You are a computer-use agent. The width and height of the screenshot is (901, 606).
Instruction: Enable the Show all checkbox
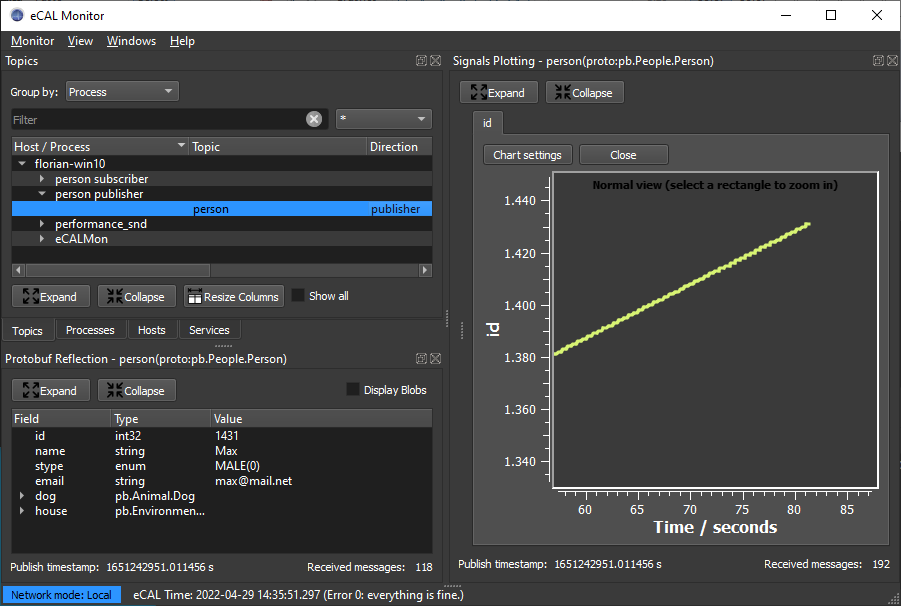tap(298, 296)
